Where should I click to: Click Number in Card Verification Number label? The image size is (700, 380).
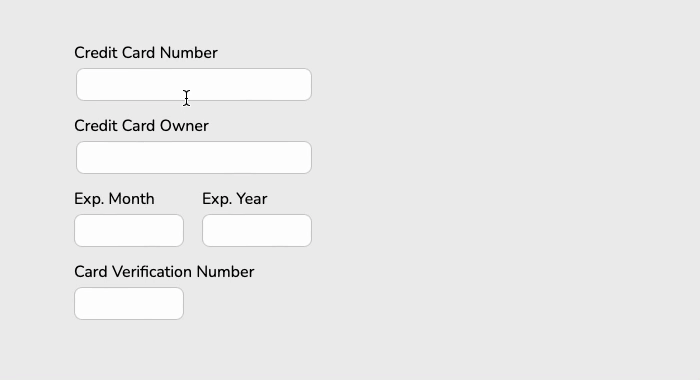225,272
